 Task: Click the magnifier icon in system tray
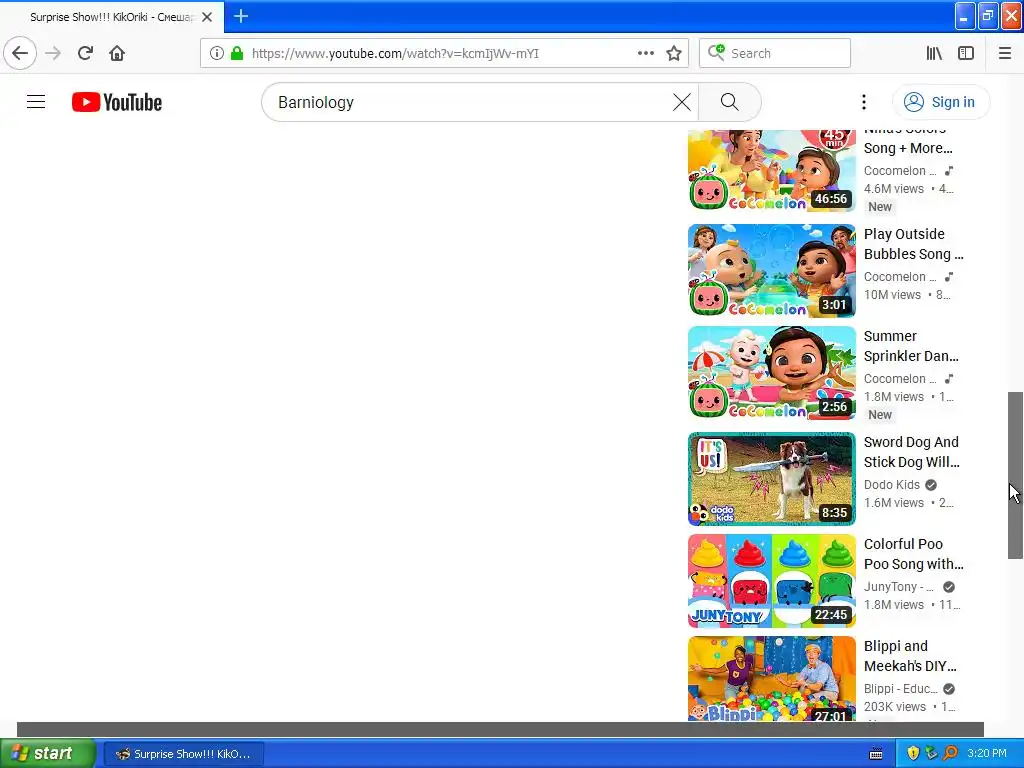[950, 754]
